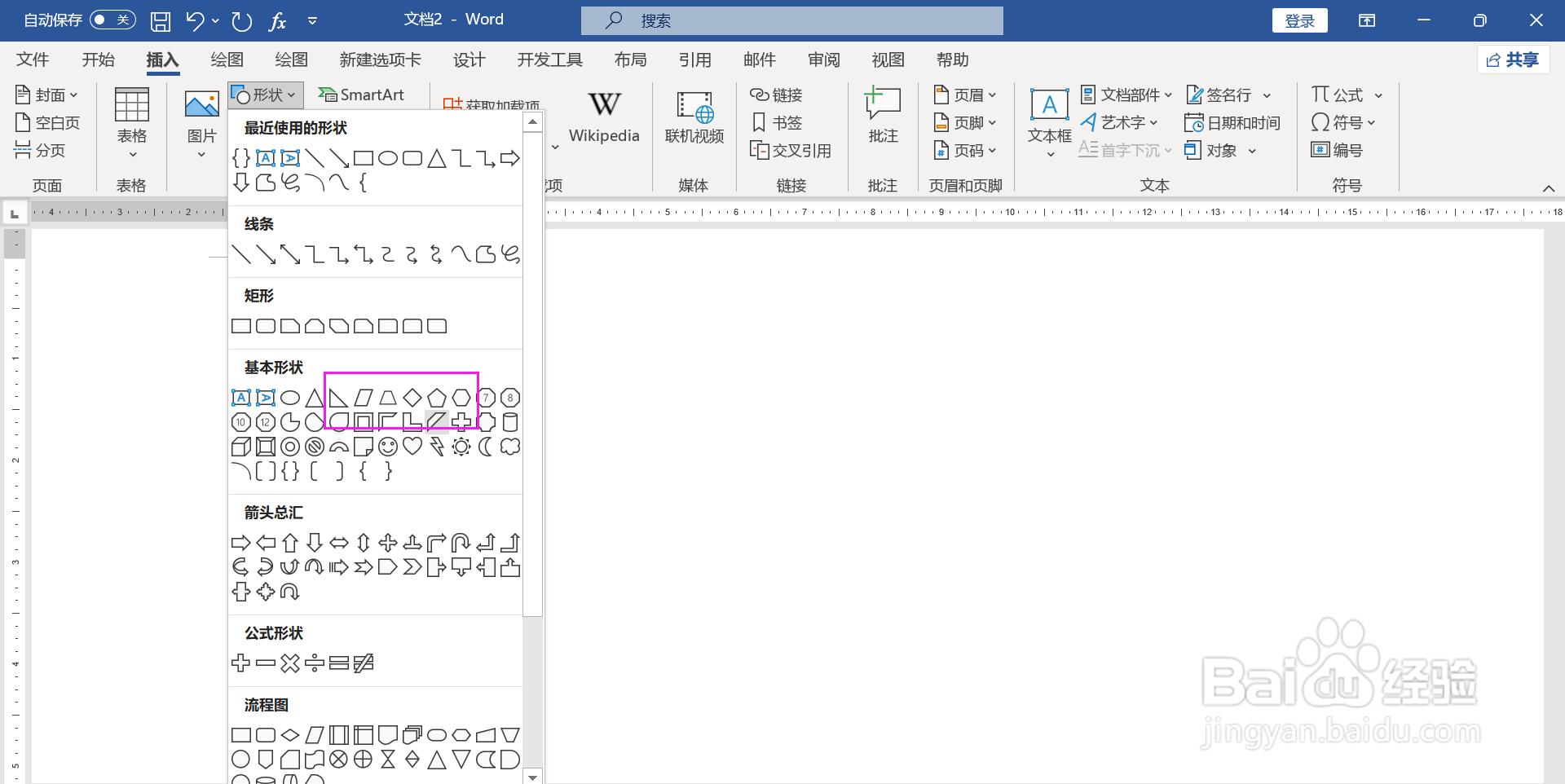Switch to the 审阅 tab
This screenshot has width=1565, height=784.
pyautogui.click(x=823, y=59)
